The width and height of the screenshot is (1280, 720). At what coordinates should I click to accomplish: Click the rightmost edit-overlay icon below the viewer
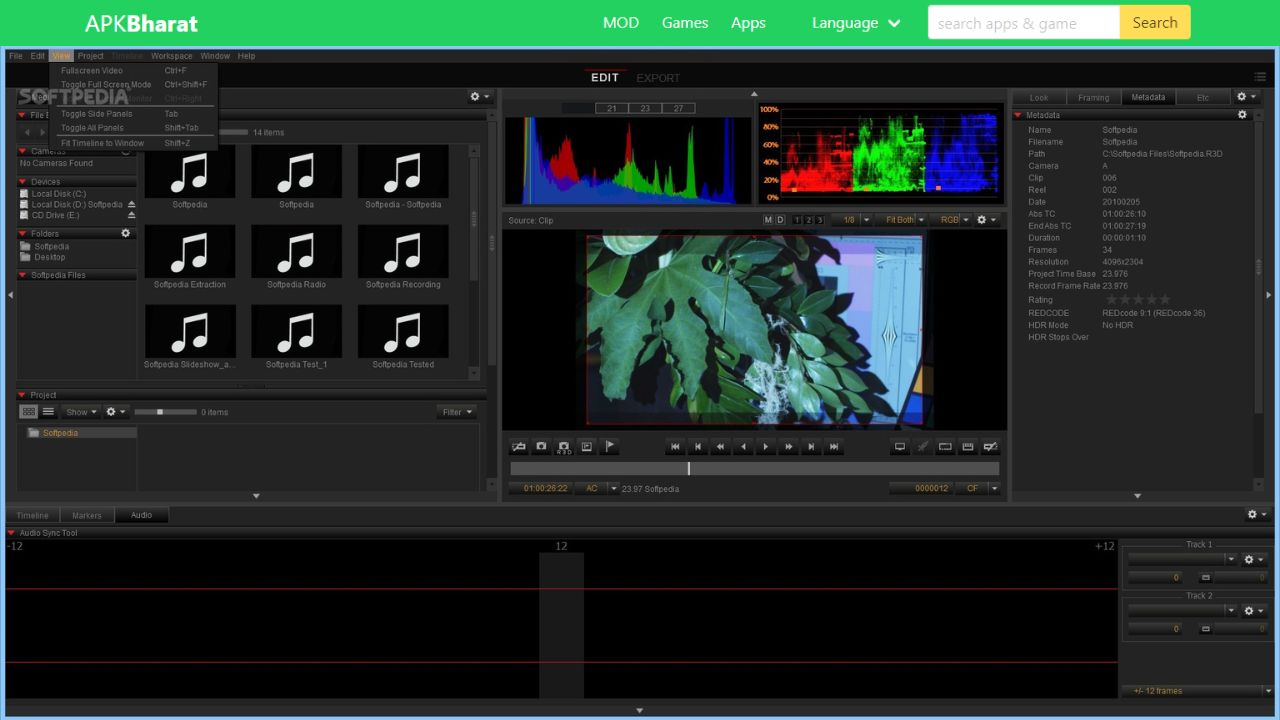[991, 447]
